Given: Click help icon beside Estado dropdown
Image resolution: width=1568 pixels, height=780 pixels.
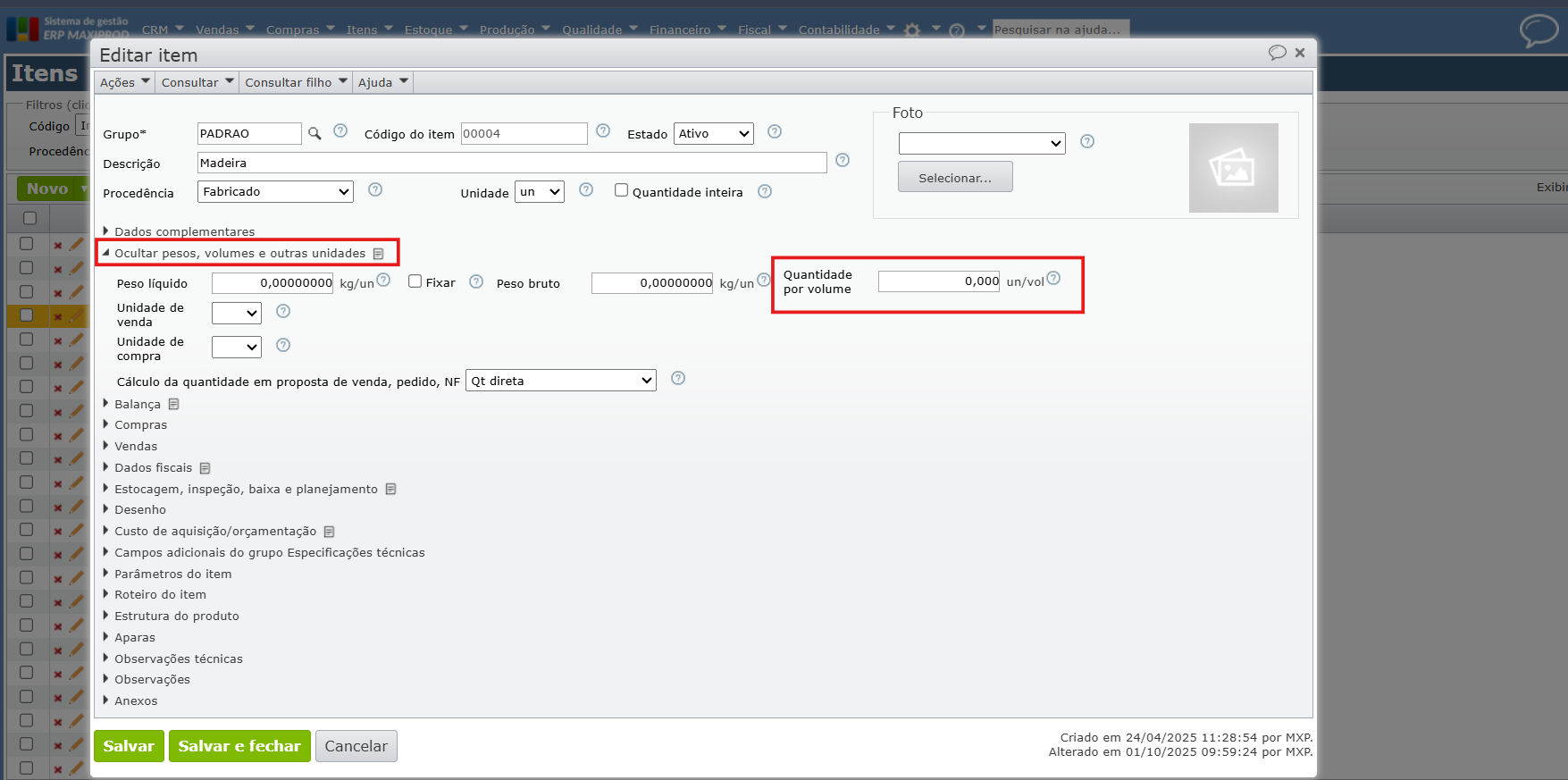Looking at the screenshot, I should click(775, 131).
